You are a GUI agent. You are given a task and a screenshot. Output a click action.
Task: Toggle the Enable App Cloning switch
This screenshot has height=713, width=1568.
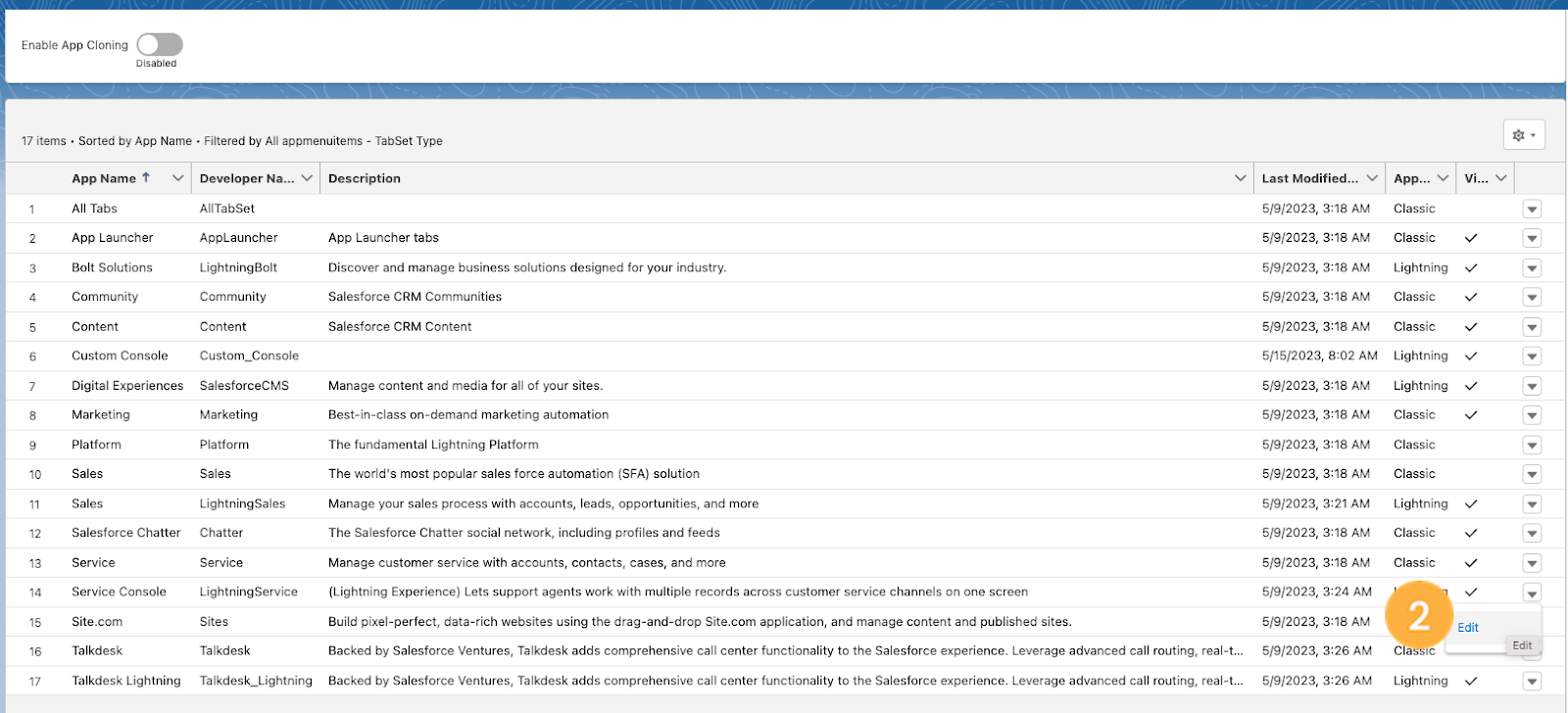160,44
